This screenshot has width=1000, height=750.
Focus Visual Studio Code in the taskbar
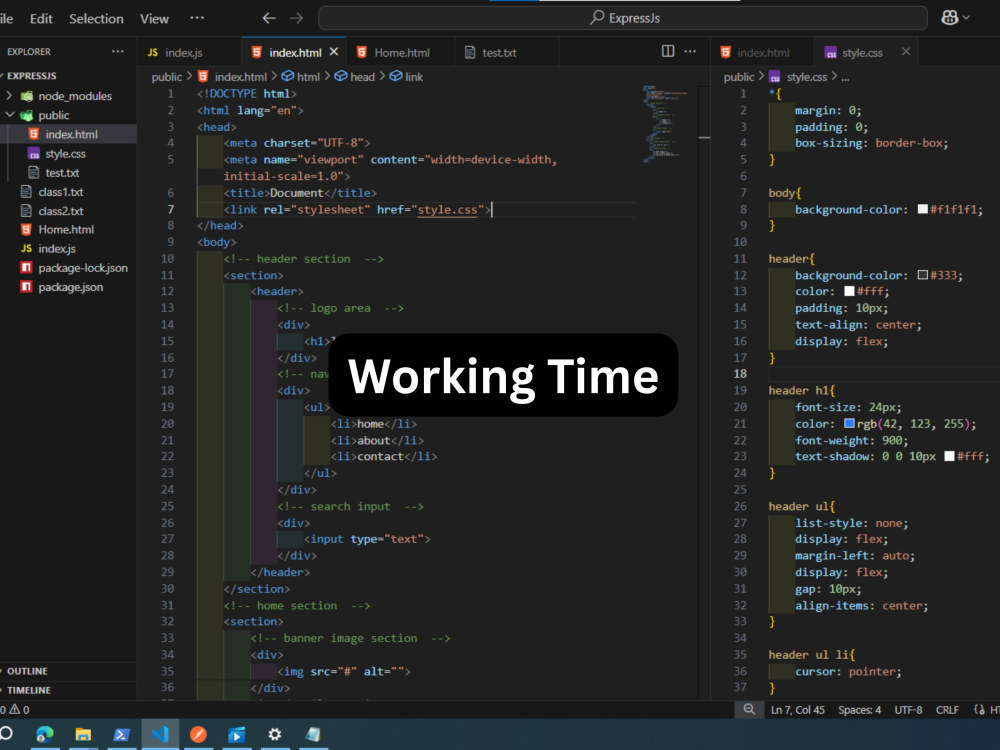click(159, 734)
